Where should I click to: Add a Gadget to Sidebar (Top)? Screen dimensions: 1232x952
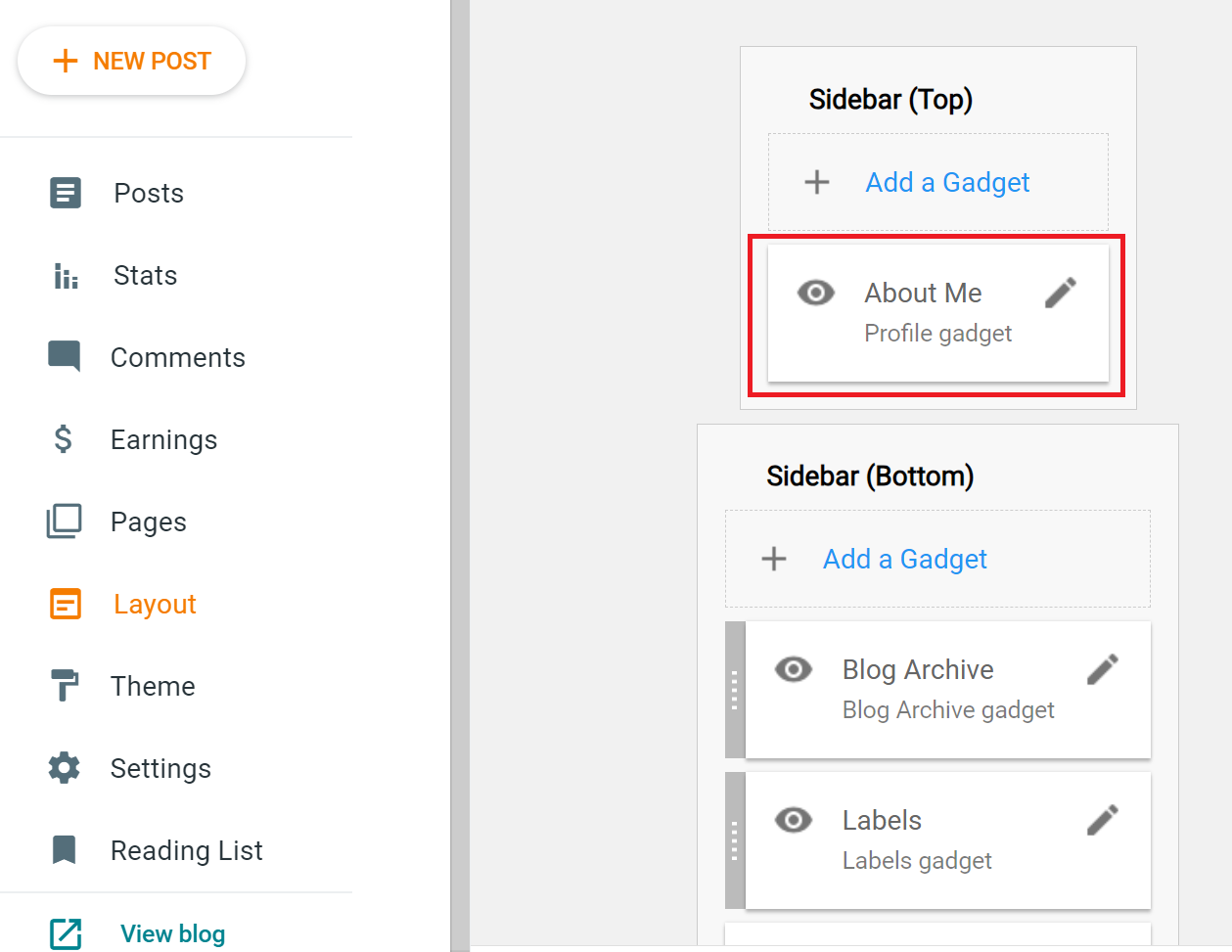pos(937,182)
